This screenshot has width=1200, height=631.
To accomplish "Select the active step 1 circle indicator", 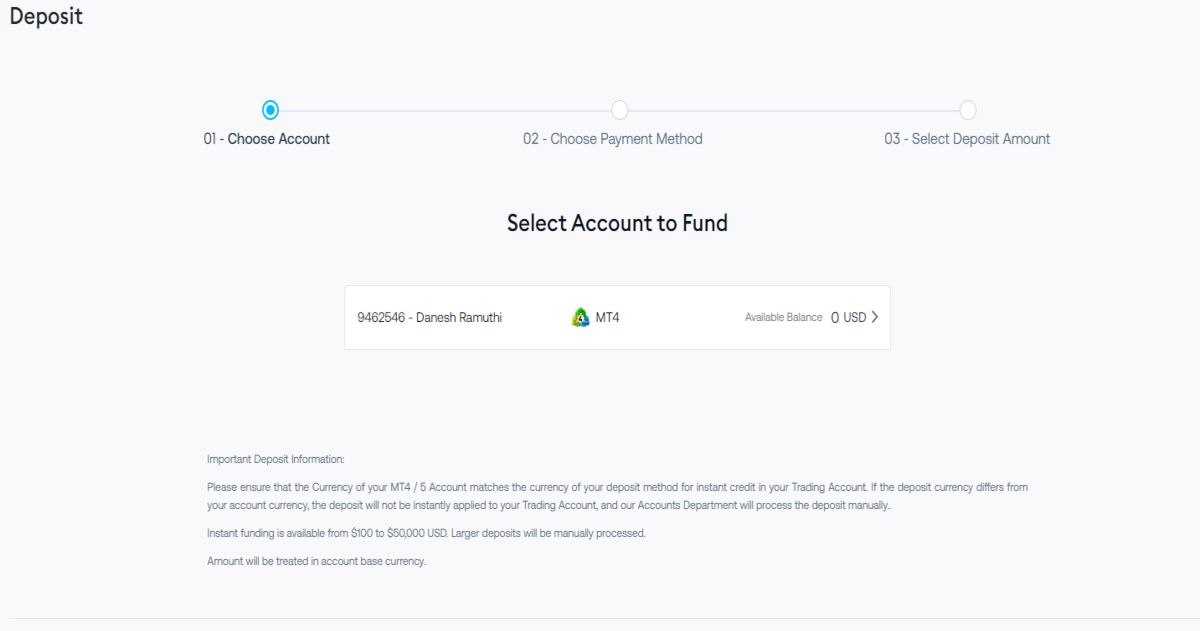I will (270, 110).
